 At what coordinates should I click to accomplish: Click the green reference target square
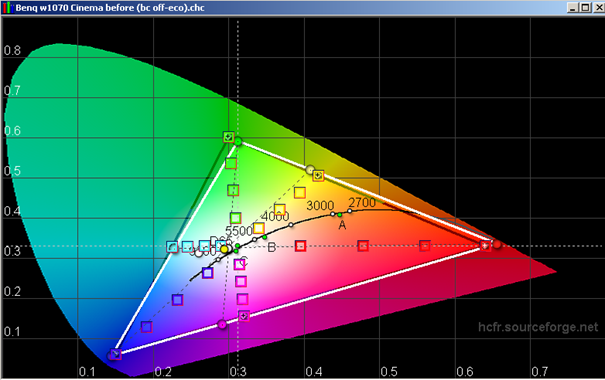point(229,137)
